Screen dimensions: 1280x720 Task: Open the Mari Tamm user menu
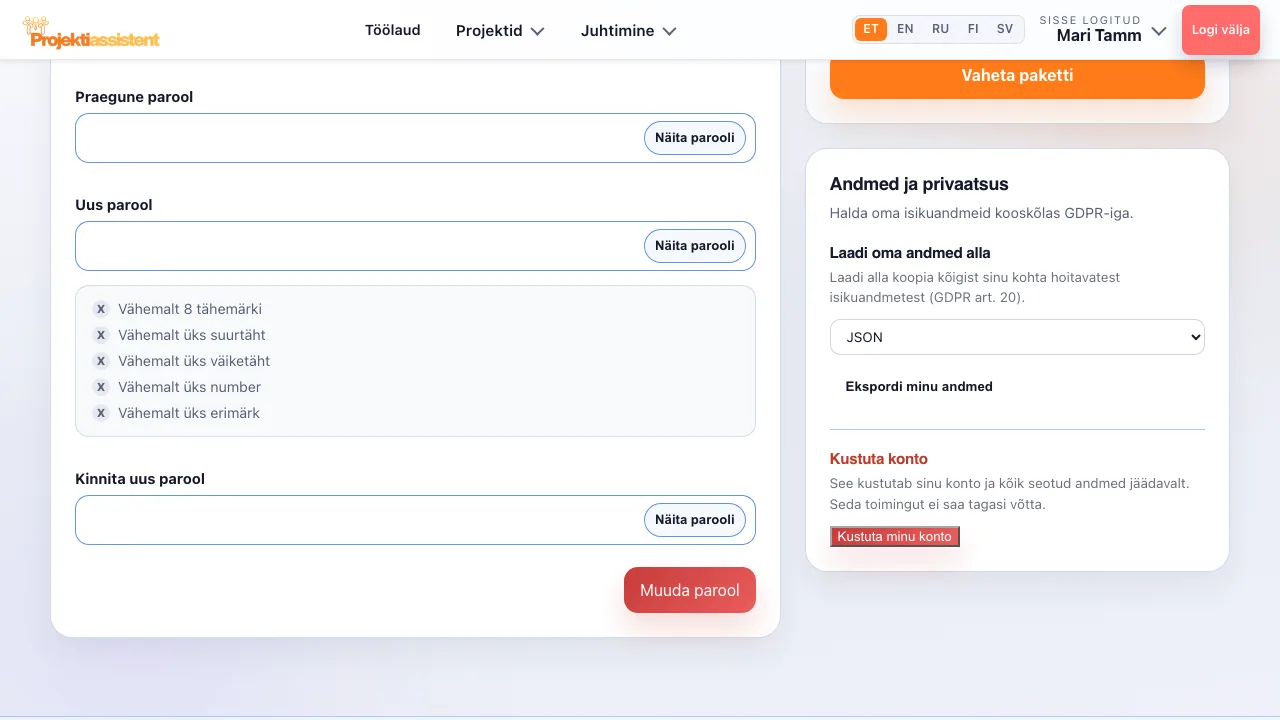click(1104, 30)
